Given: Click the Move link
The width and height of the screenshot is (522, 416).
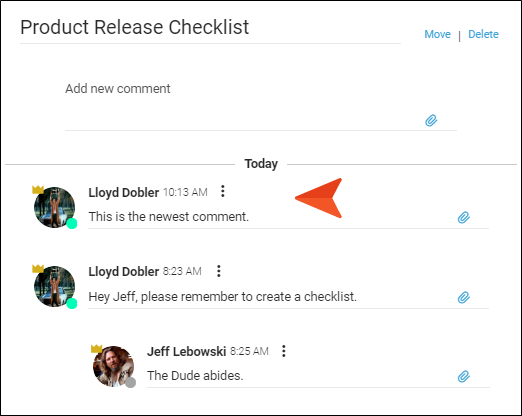Looking at the screenshot, I should pyautogui.click(x=437, y=34).
